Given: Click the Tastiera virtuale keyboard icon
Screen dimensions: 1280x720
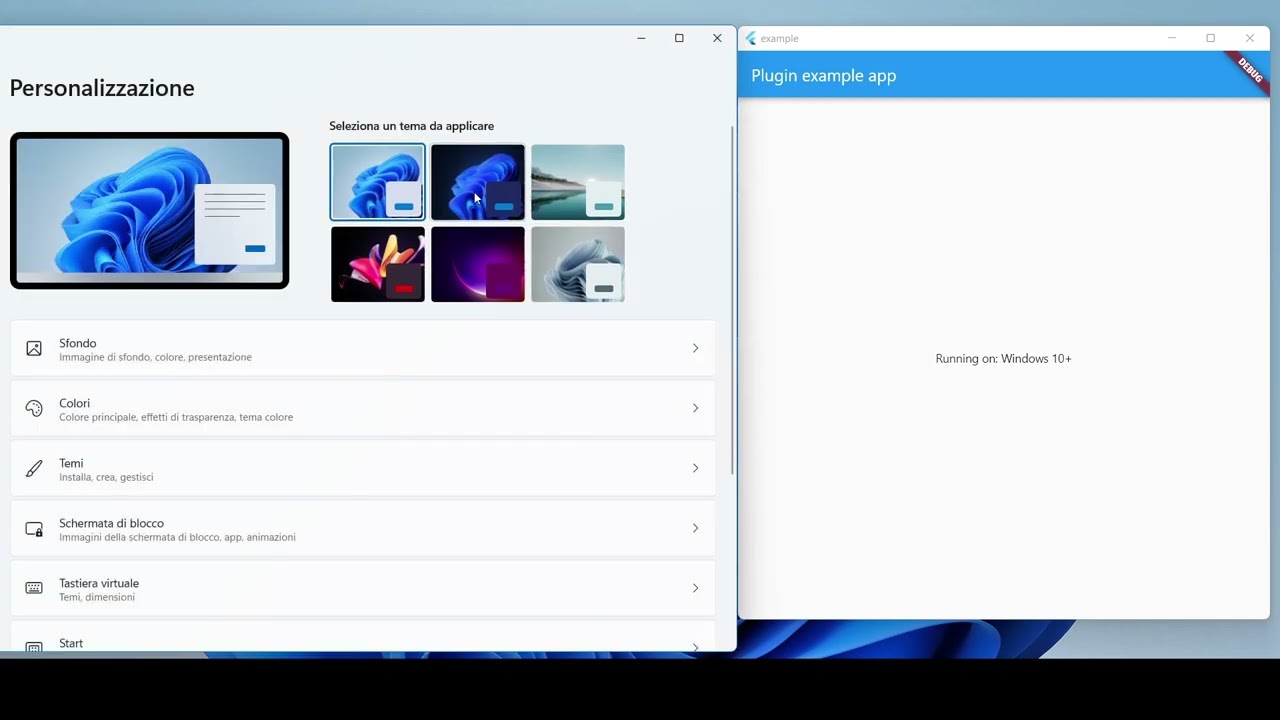Looking at the screenshot, I should [34, 588].
